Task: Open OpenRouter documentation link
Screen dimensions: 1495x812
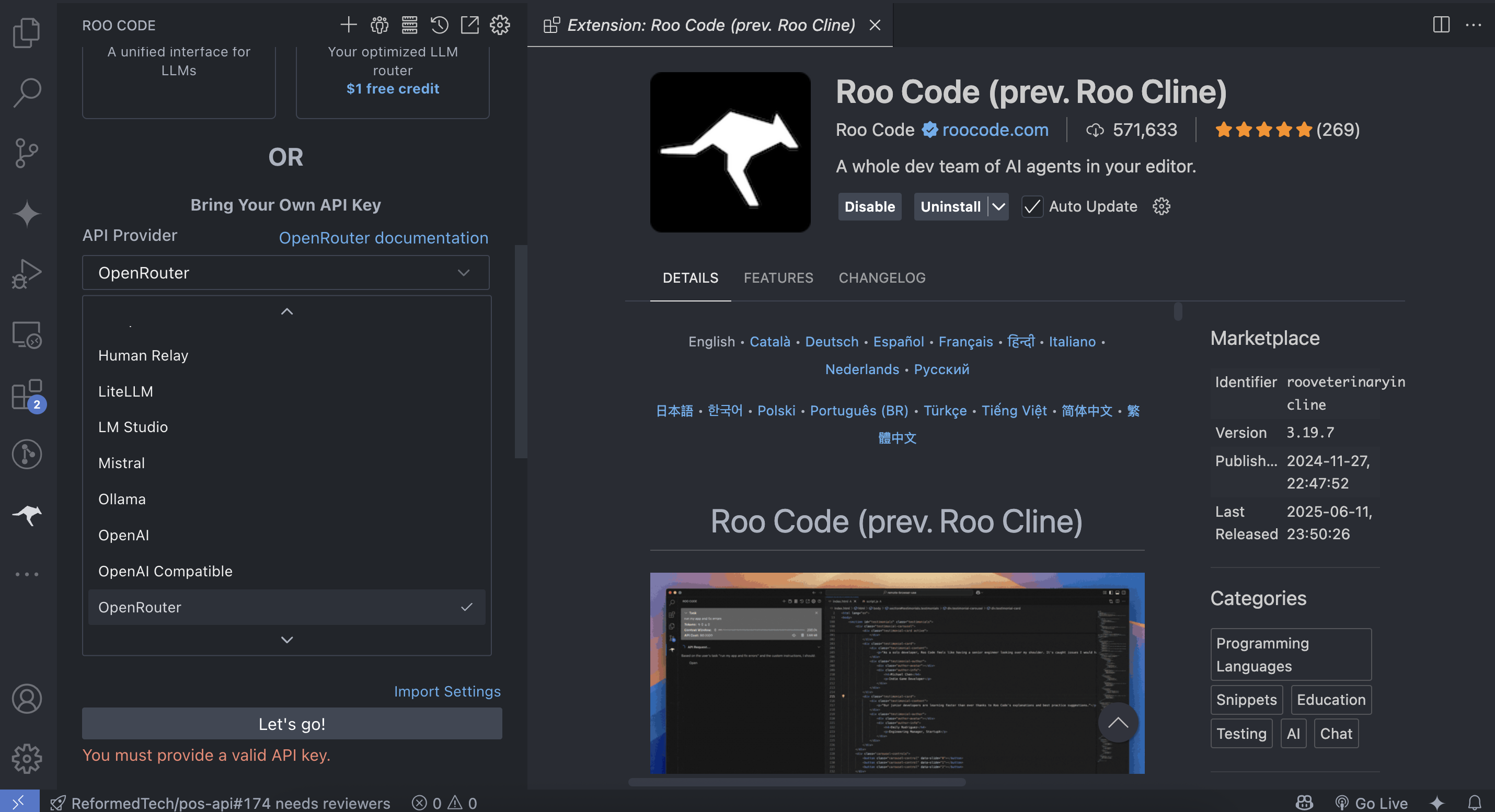Action: point(383,238)
